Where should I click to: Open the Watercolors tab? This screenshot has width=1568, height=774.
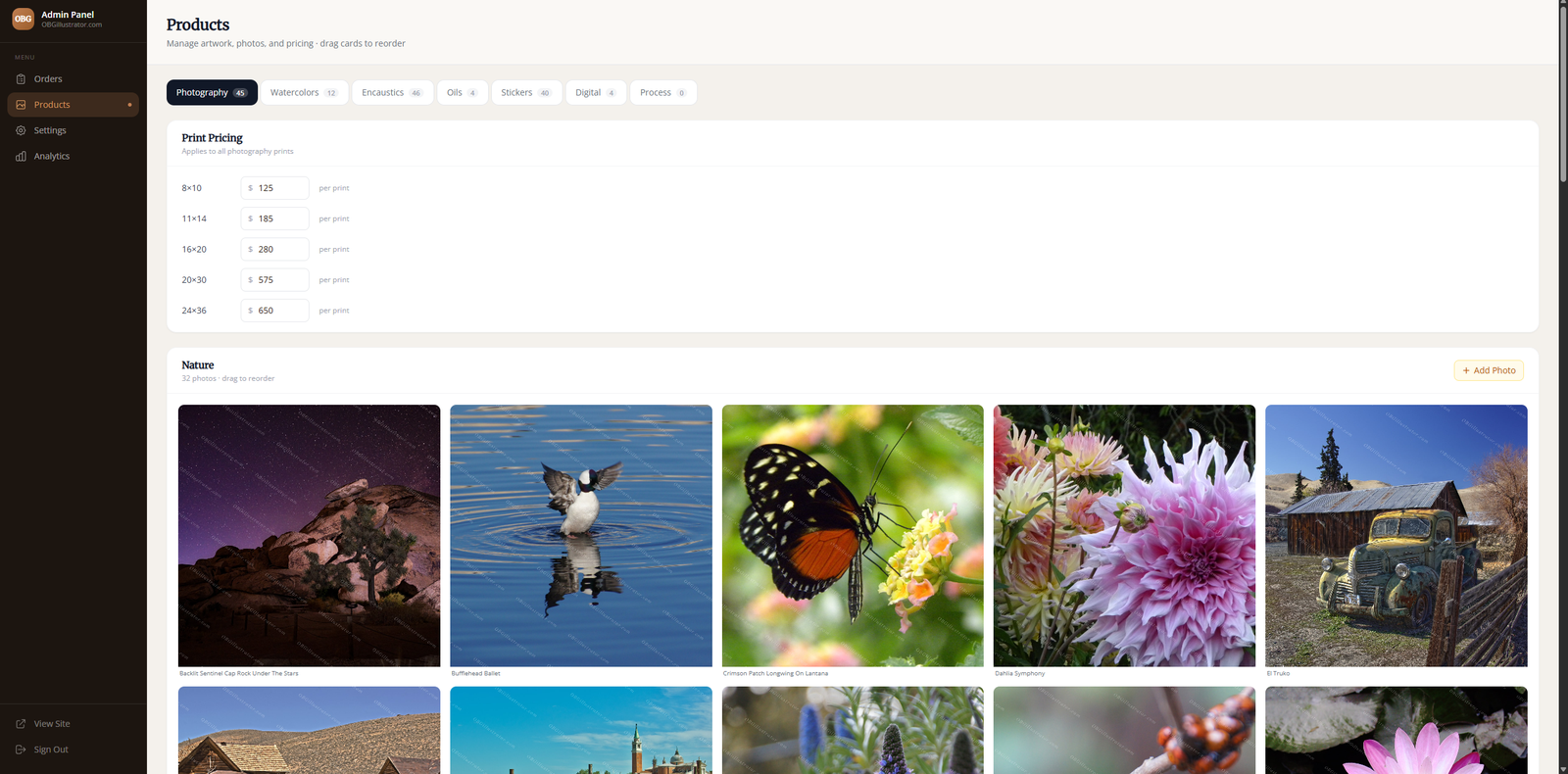point(304,92)
